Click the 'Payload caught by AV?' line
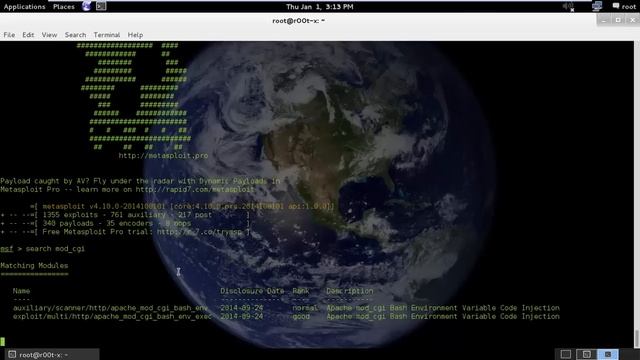This screenshot has width=640, height=360. tap(140, 181)
